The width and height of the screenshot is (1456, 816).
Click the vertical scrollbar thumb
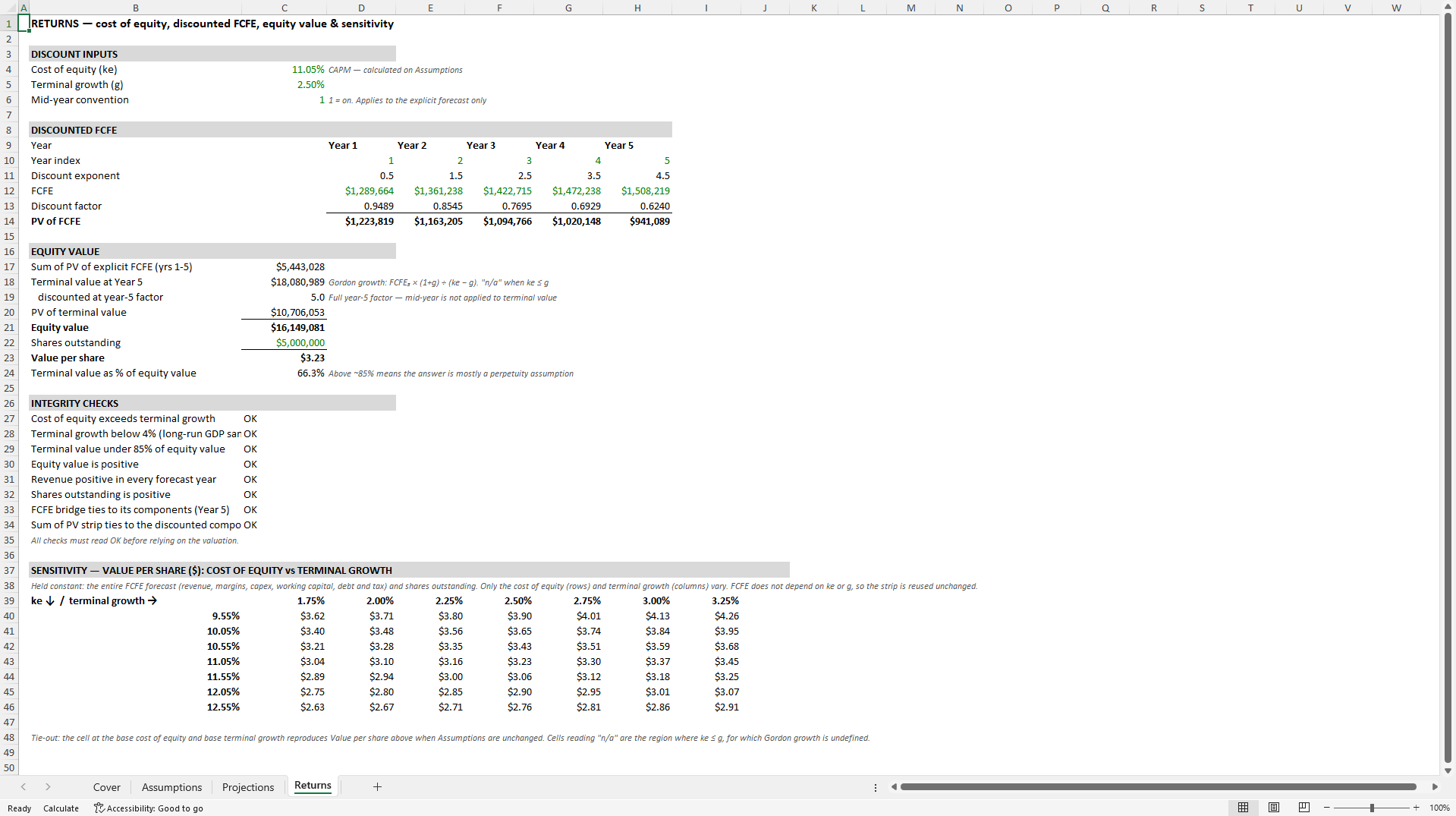pos(1448,388)
